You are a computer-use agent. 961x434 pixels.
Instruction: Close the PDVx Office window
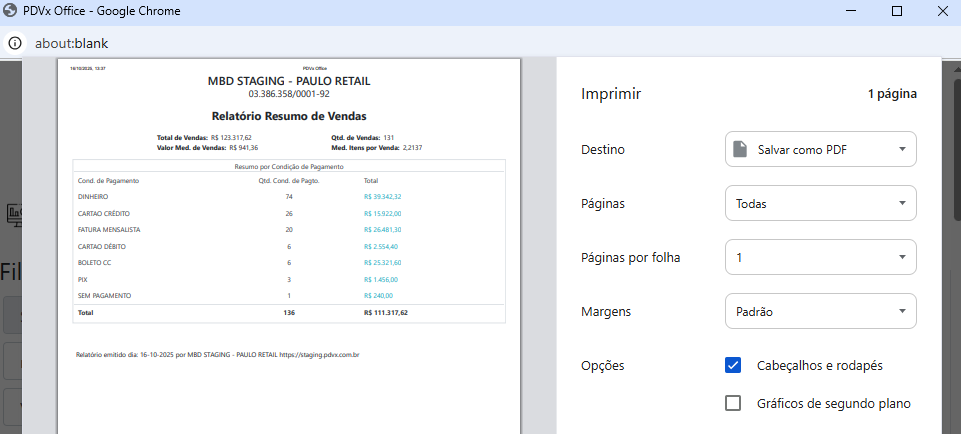click(x=941, y=11)
